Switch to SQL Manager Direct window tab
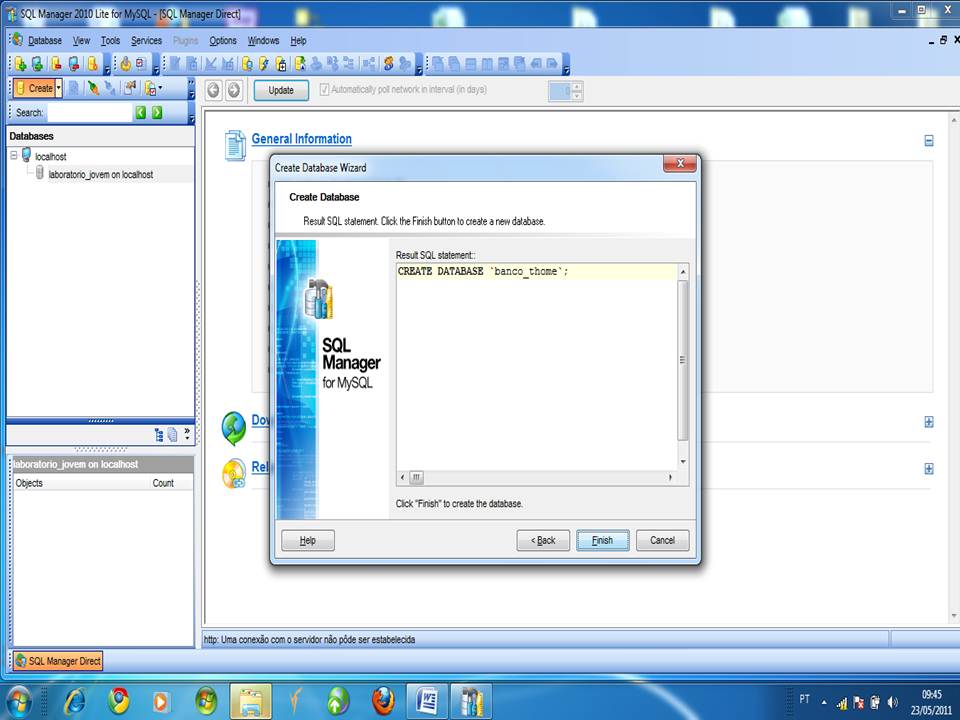The height and width of the screenshot is (720, 960). [58, 661]
